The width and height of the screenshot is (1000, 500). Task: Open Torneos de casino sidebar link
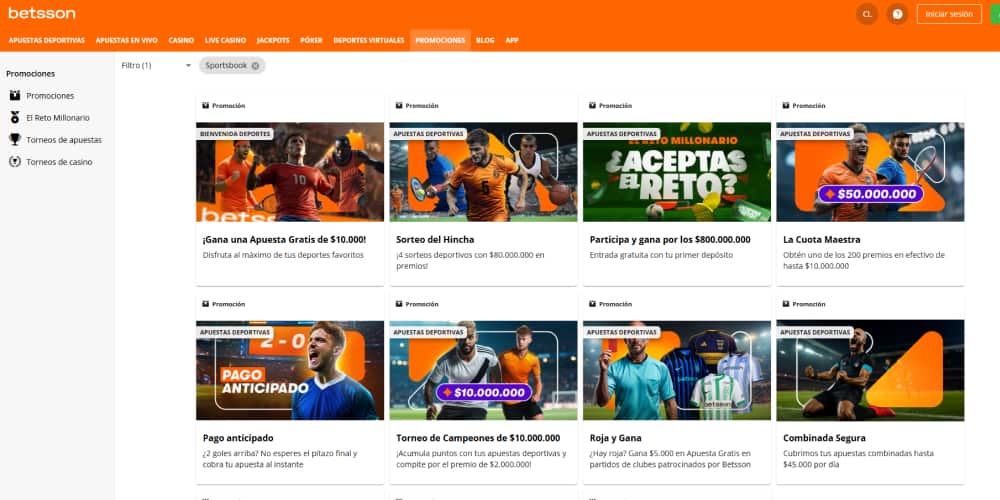coord(59,162)
